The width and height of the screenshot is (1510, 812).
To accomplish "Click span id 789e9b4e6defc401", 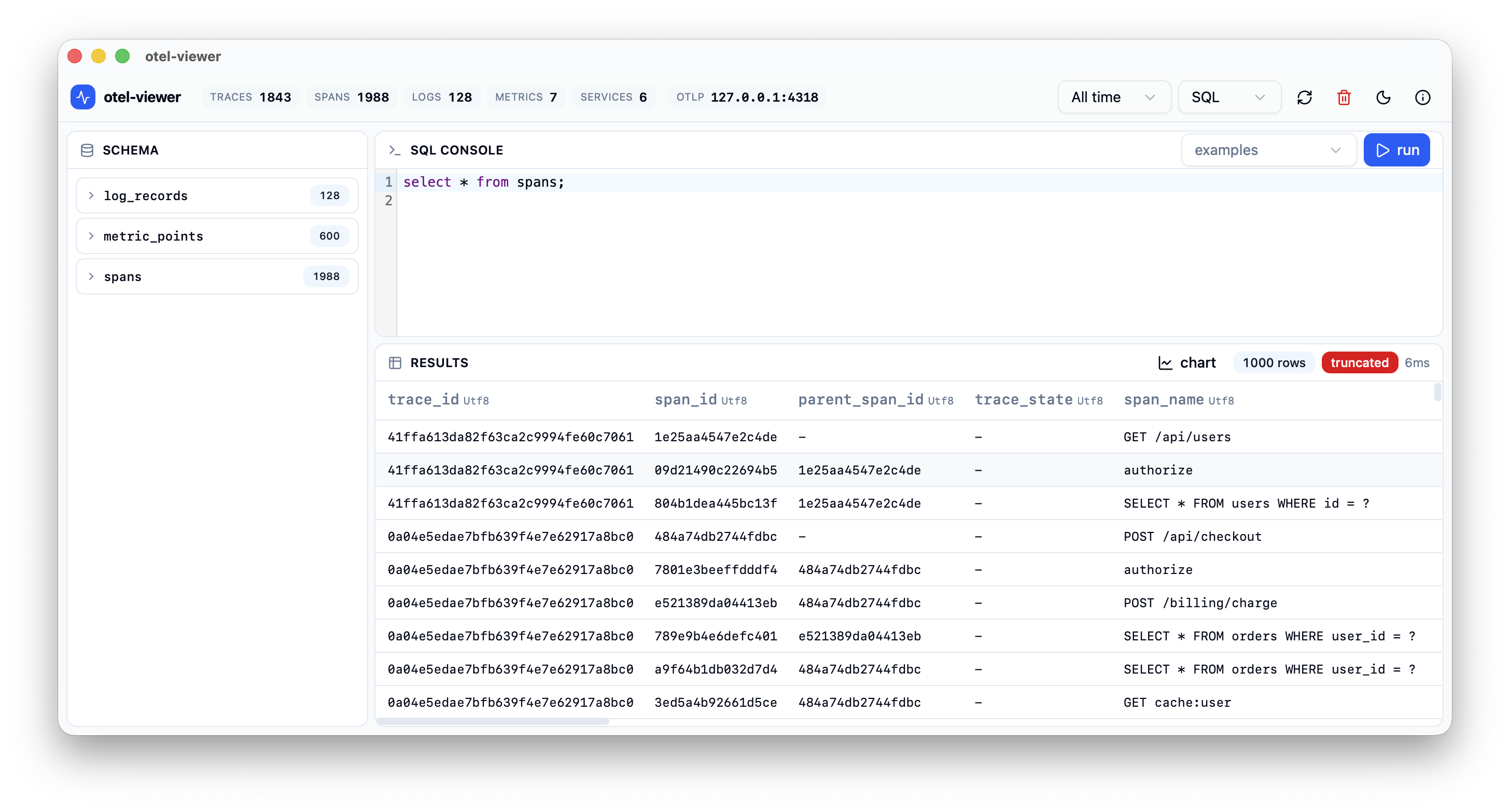I will click(x=715, y=637).
